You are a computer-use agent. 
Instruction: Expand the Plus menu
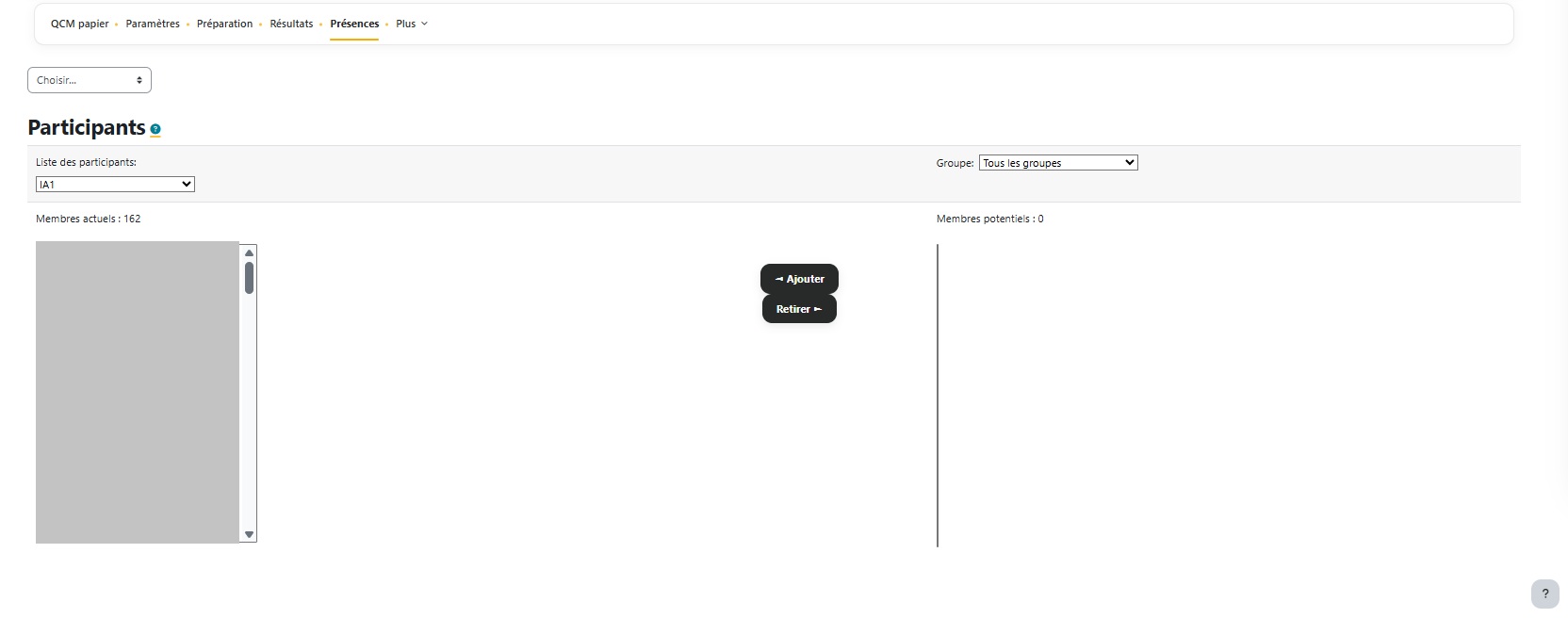pyautogui.click(x=412, y=24)
